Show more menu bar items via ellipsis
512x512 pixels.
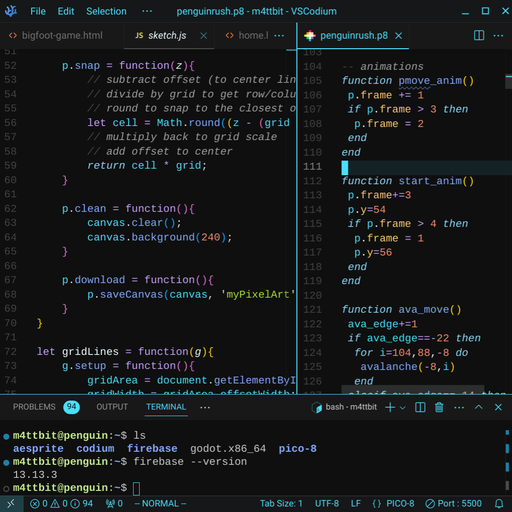147,11
